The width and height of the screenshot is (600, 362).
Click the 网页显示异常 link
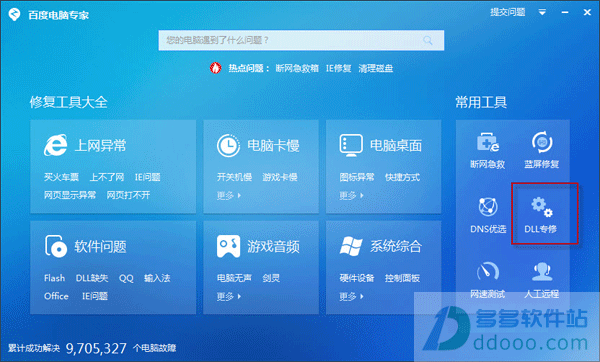pyautogui.click(x=70, y=195)
